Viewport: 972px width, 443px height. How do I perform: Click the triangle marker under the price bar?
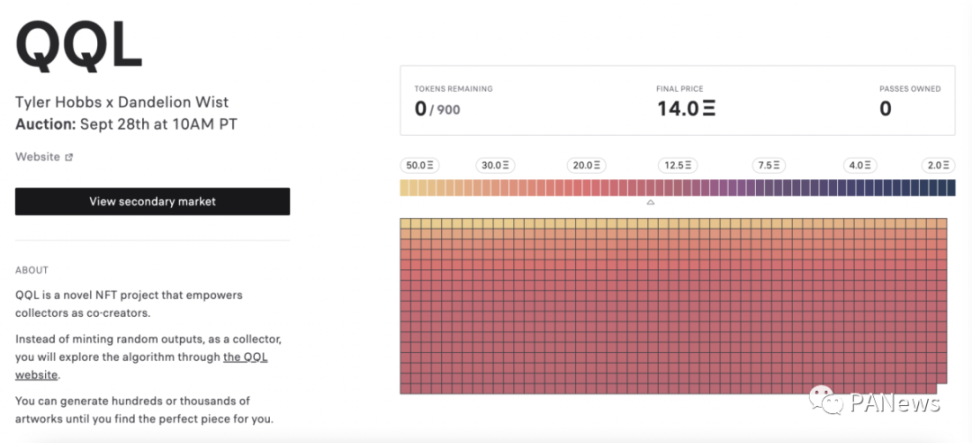650,203
